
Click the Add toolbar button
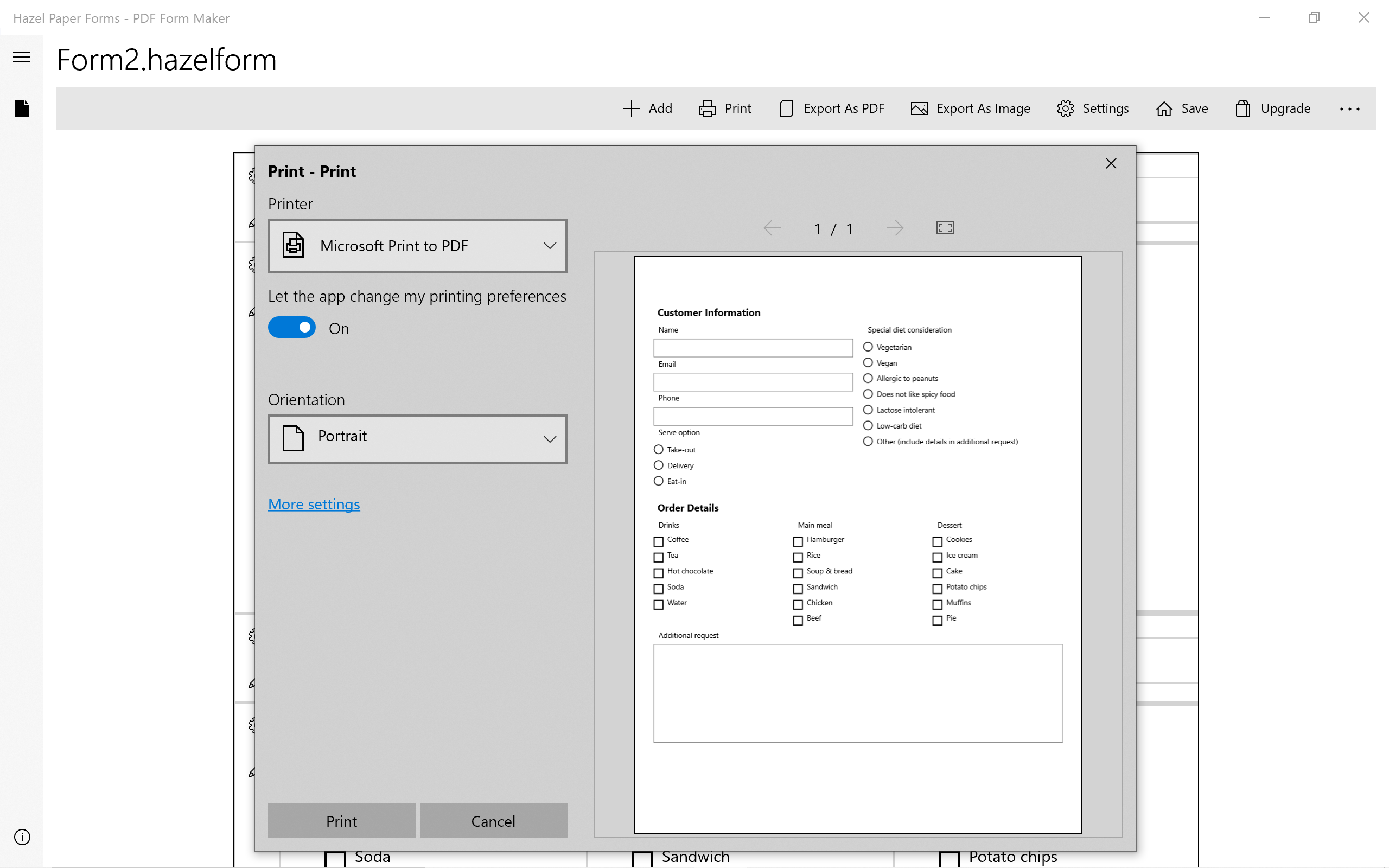tap(647, 108)
